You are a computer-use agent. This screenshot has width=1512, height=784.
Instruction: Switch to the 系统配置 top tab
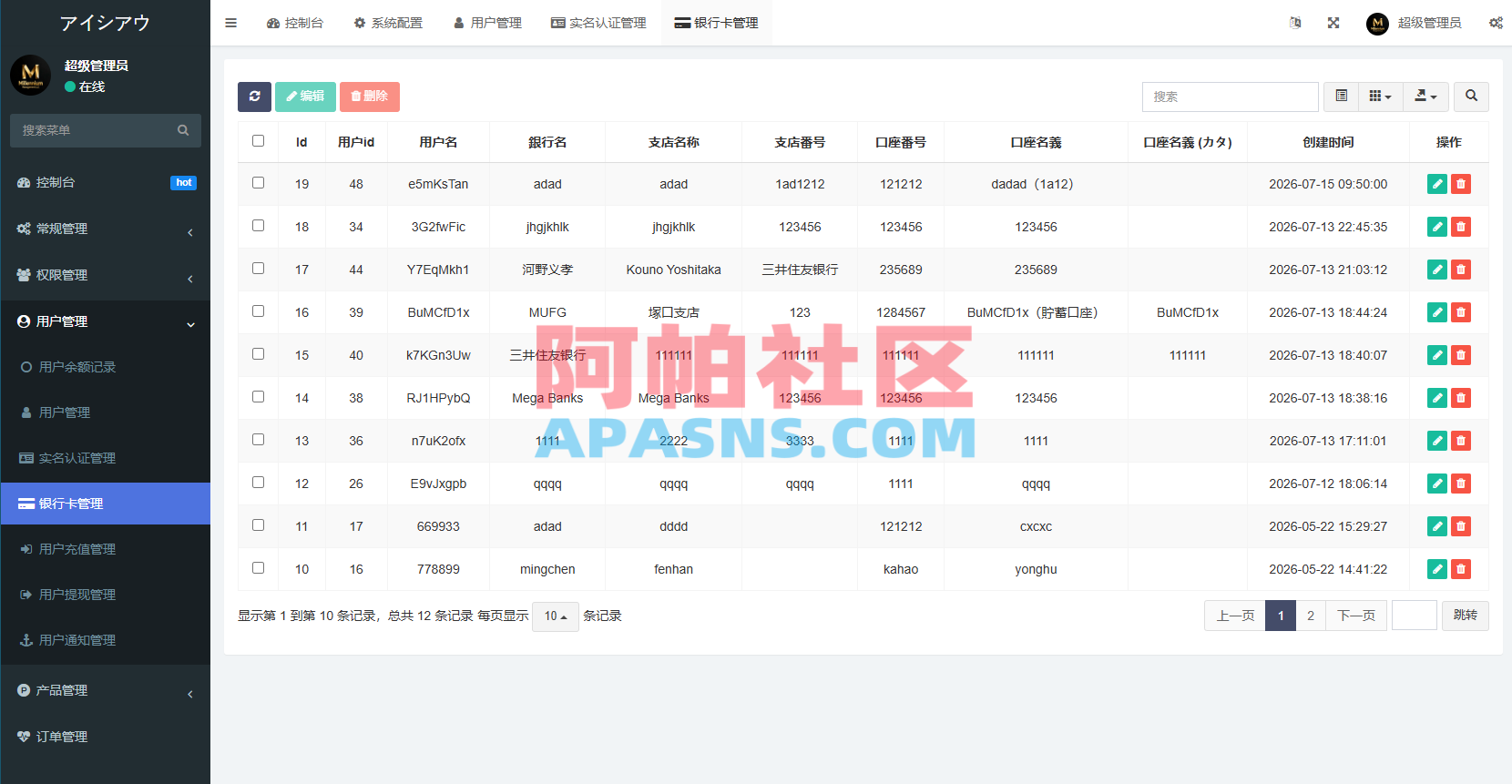pyautogui.click(x=388, y=23)
